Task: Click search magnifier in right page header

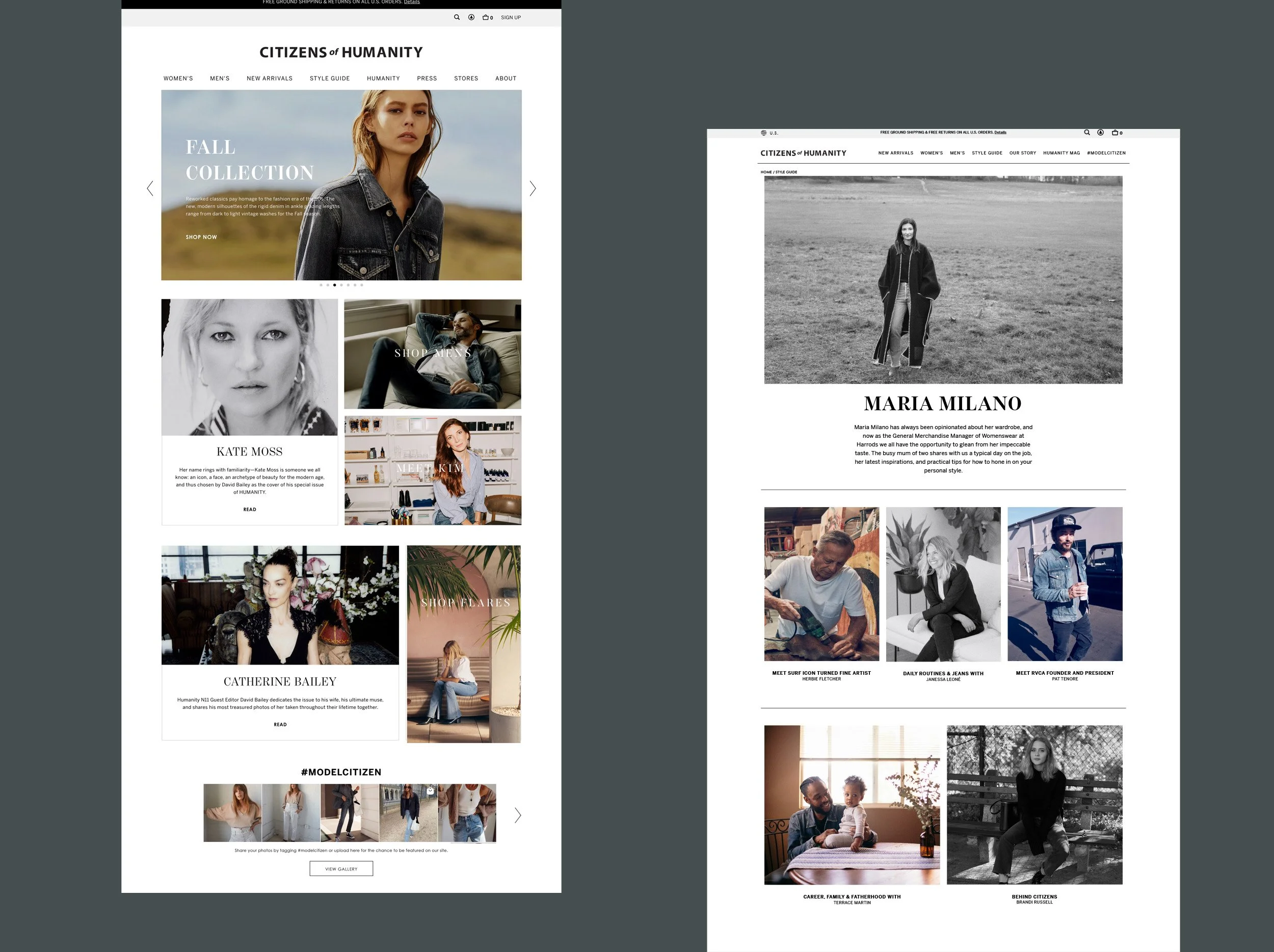Action: click(x=1087, y=133)
